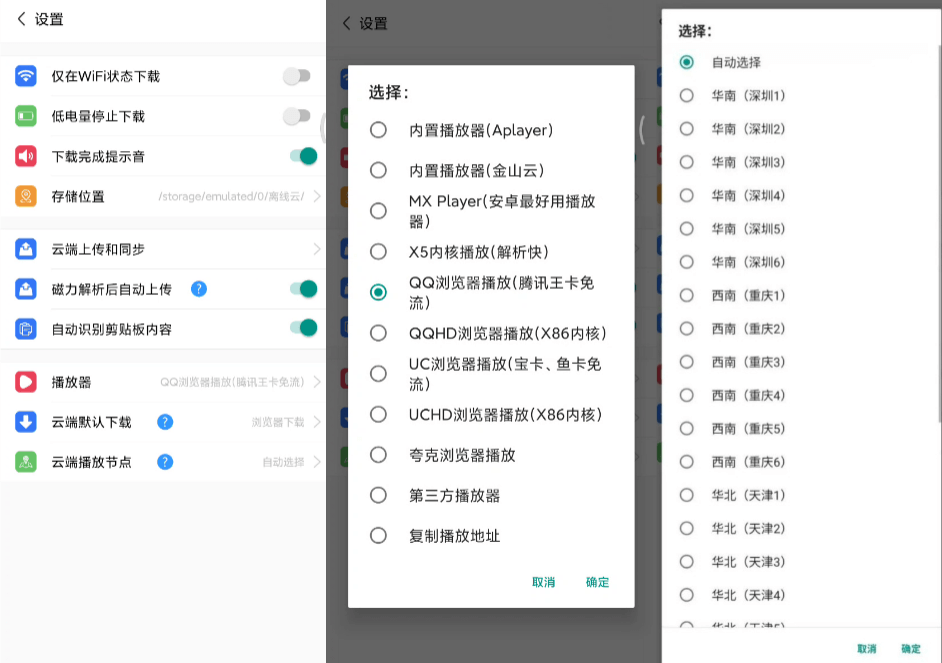Cancel the node selection dialog

pyautogui.click(x=866, y=649)
